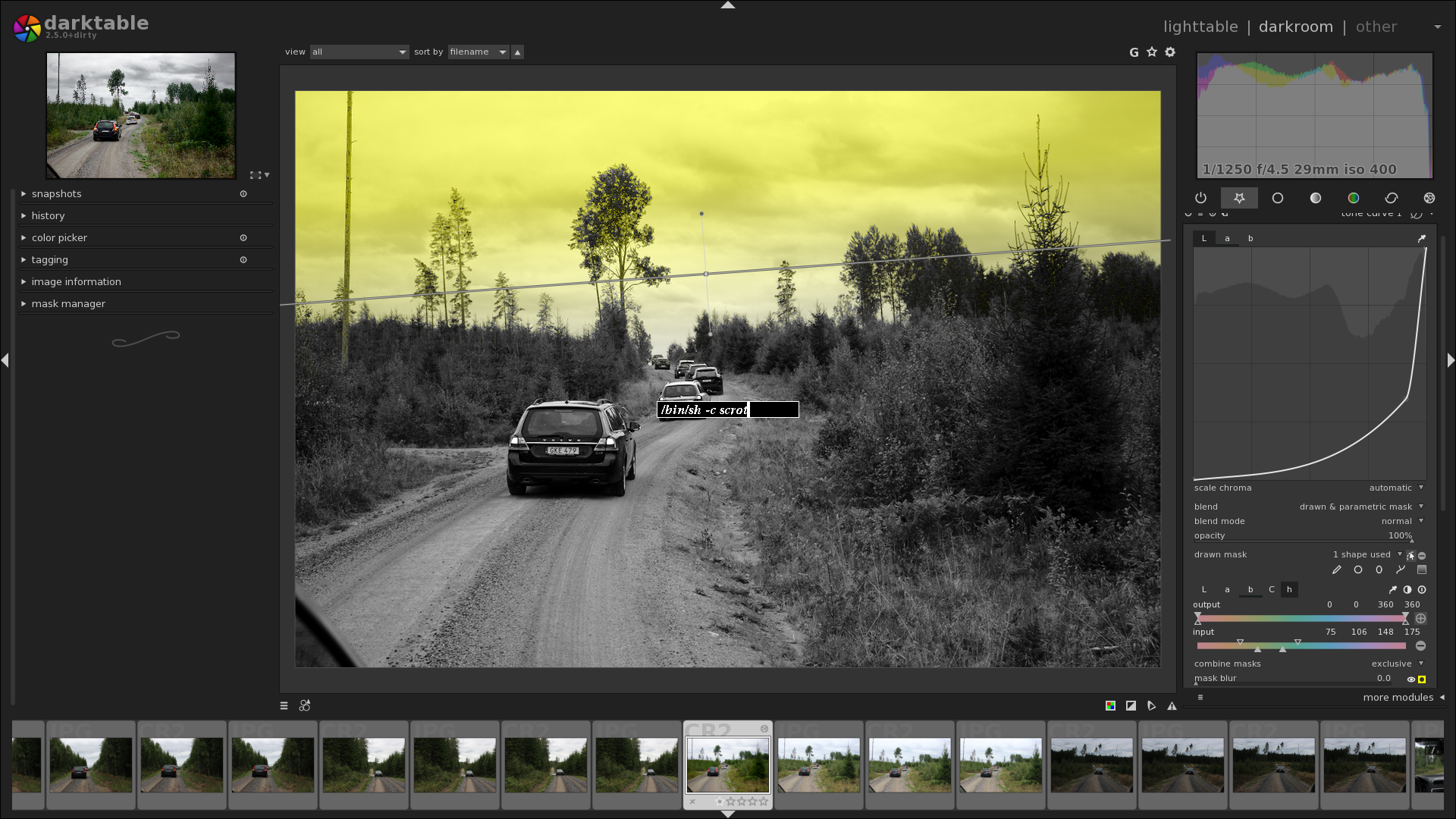Open the color group RGB circle icon
Image resolution: width=1456 pixels, height=819 pixels.
1354,198
